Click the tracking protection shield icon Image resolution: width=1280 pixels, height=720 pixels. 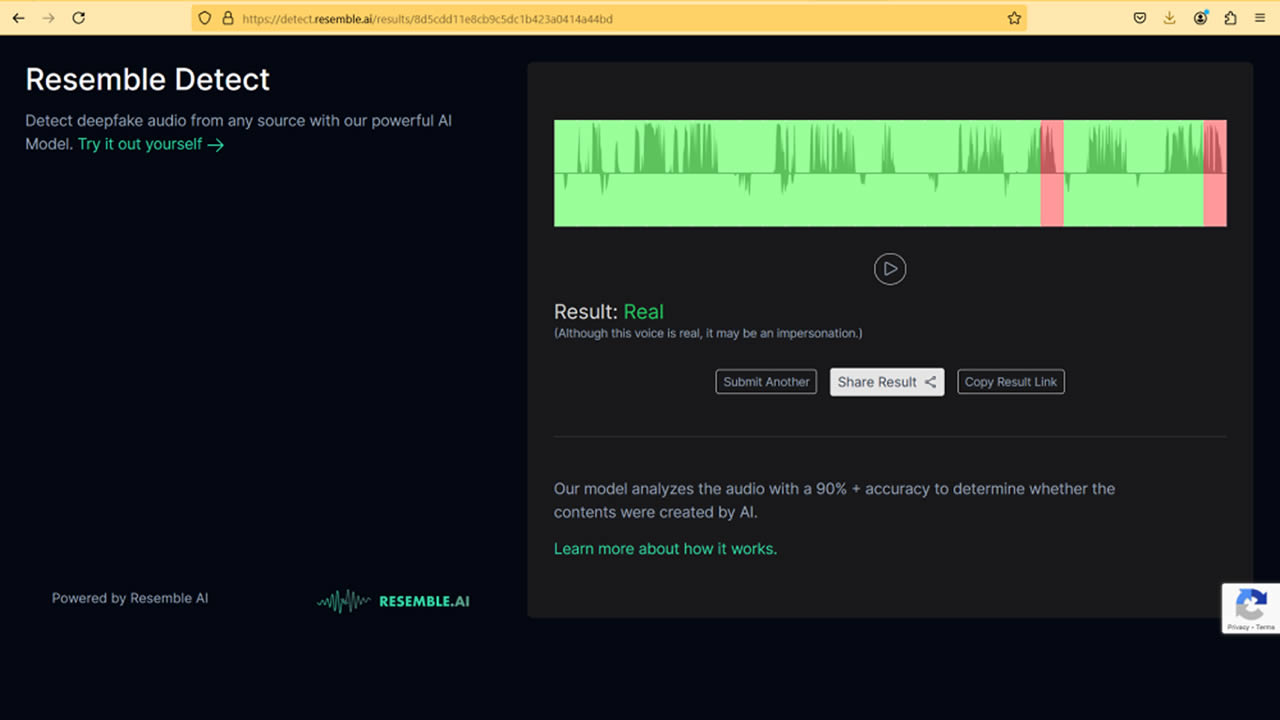(x=205, y=18)
